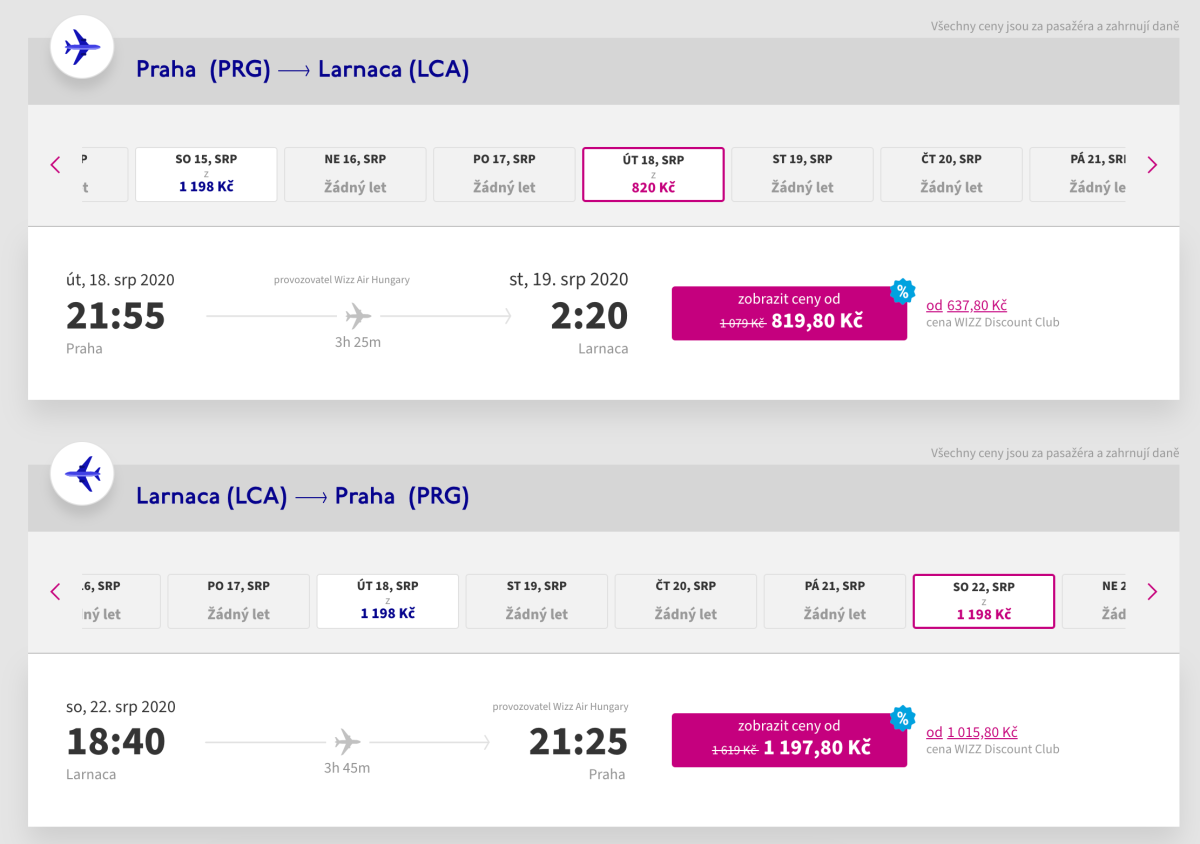1200x844 pixels.
Task: Click the discount percent badge on 819,80 Kč
Action: (x=902, y=292)
